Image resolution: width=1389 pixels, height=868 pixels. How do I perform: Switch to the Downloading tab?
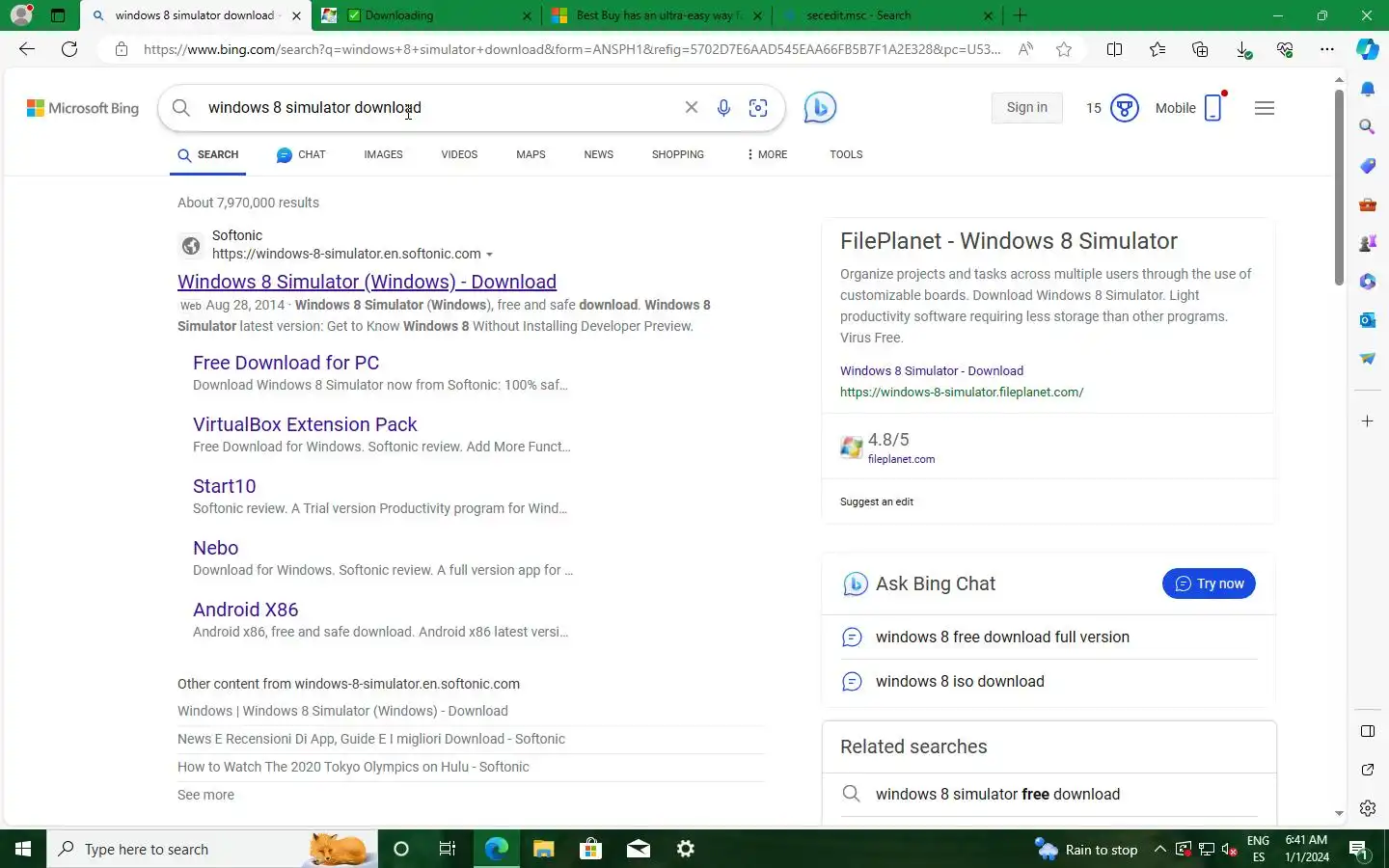click(x=425, y=15)
